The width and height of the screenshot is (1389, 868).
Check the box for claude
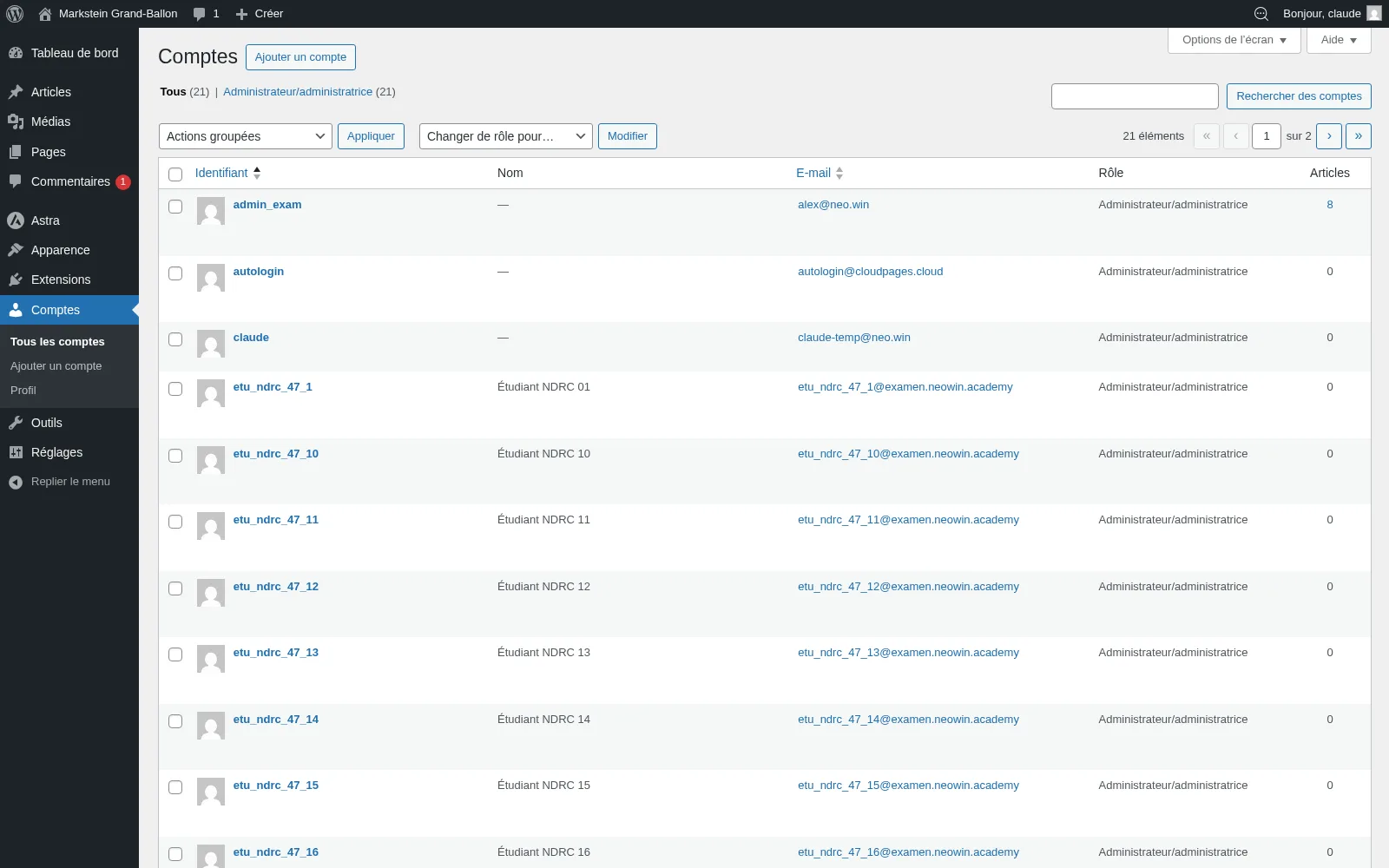pyautogui.click(x=175, y=339)
